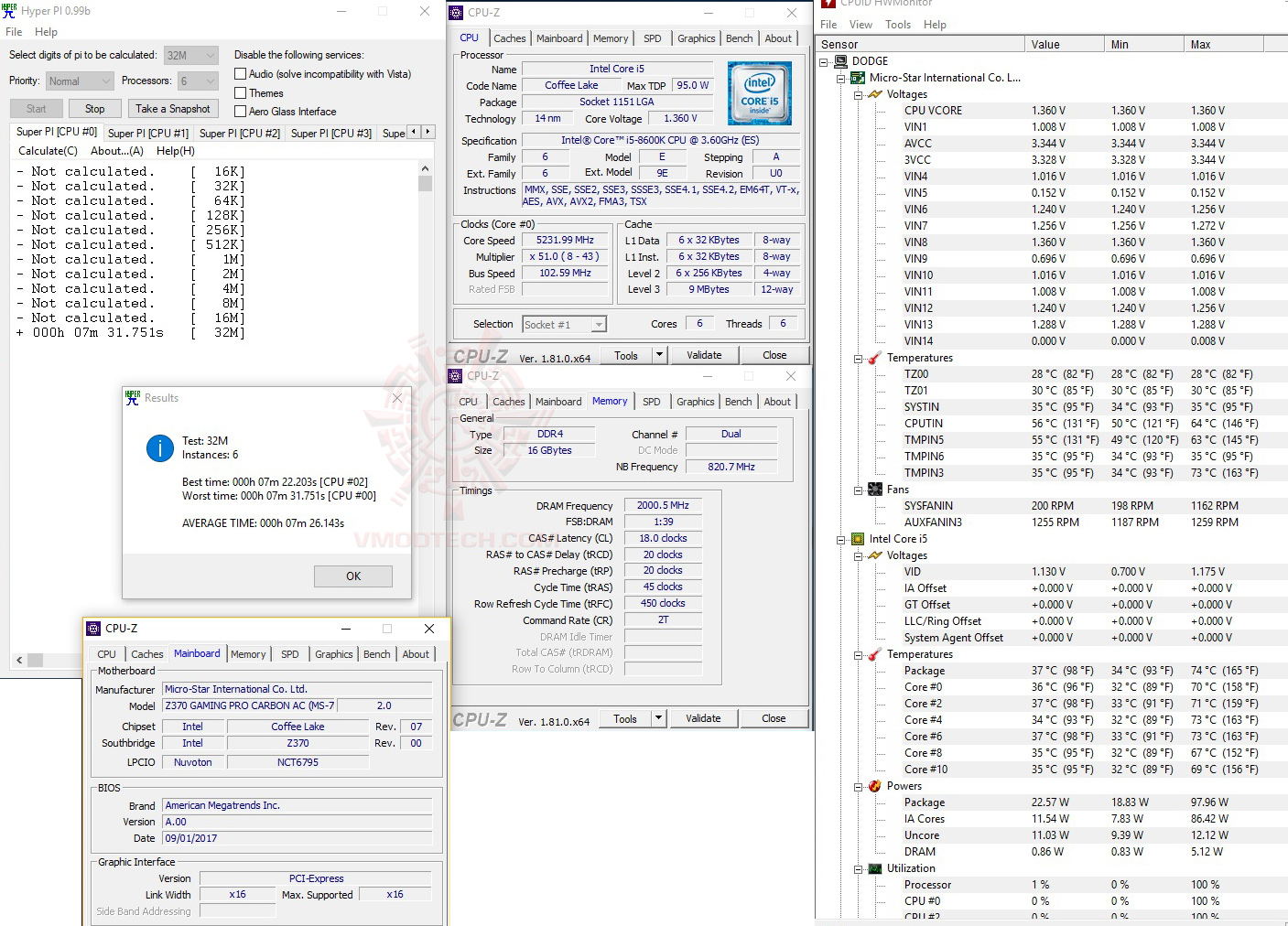Click the Intel Core i5 Inside logo
1288x926 pixels.
pyautogui.click(x=759, y=92)
